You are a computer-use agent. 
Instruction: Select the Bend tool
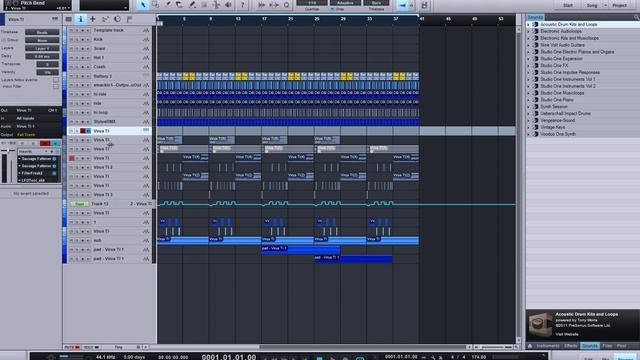(216, 5)
